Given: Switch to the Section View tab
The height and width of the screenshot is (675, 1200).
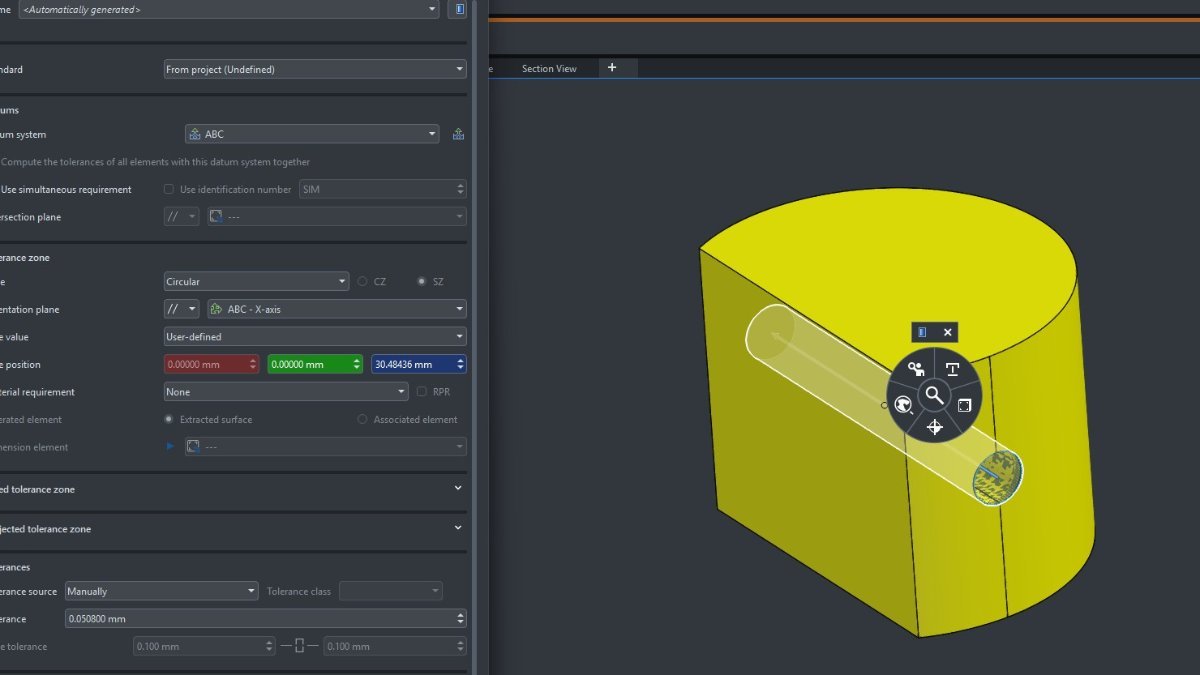Looking at the screenshot, I should coord(549,68).
